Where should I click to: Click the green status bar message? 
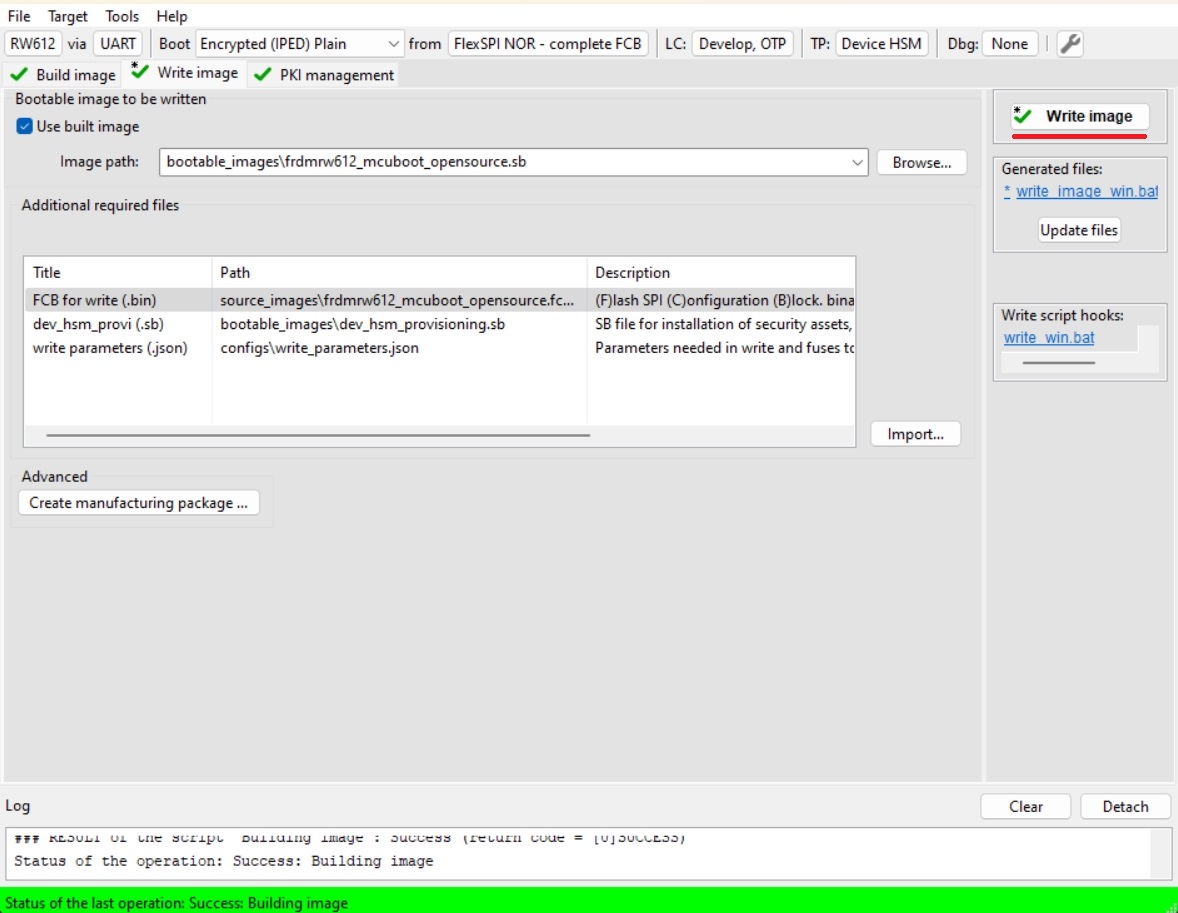tap(176, 902)
